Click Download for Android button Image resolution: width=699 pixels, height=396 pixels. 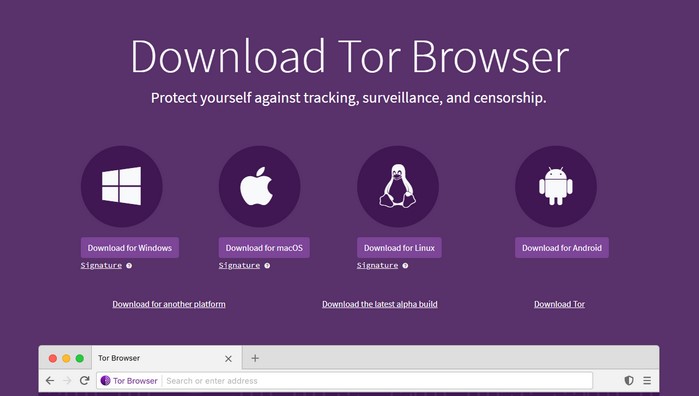click(x=562, y=248)
